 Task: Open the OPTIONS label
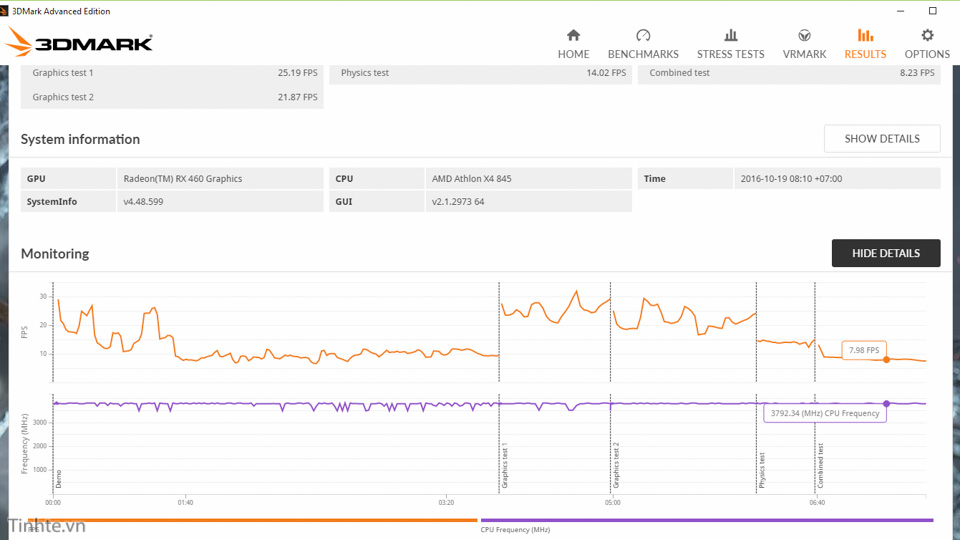pyautogui.click(x=927, y=54)
